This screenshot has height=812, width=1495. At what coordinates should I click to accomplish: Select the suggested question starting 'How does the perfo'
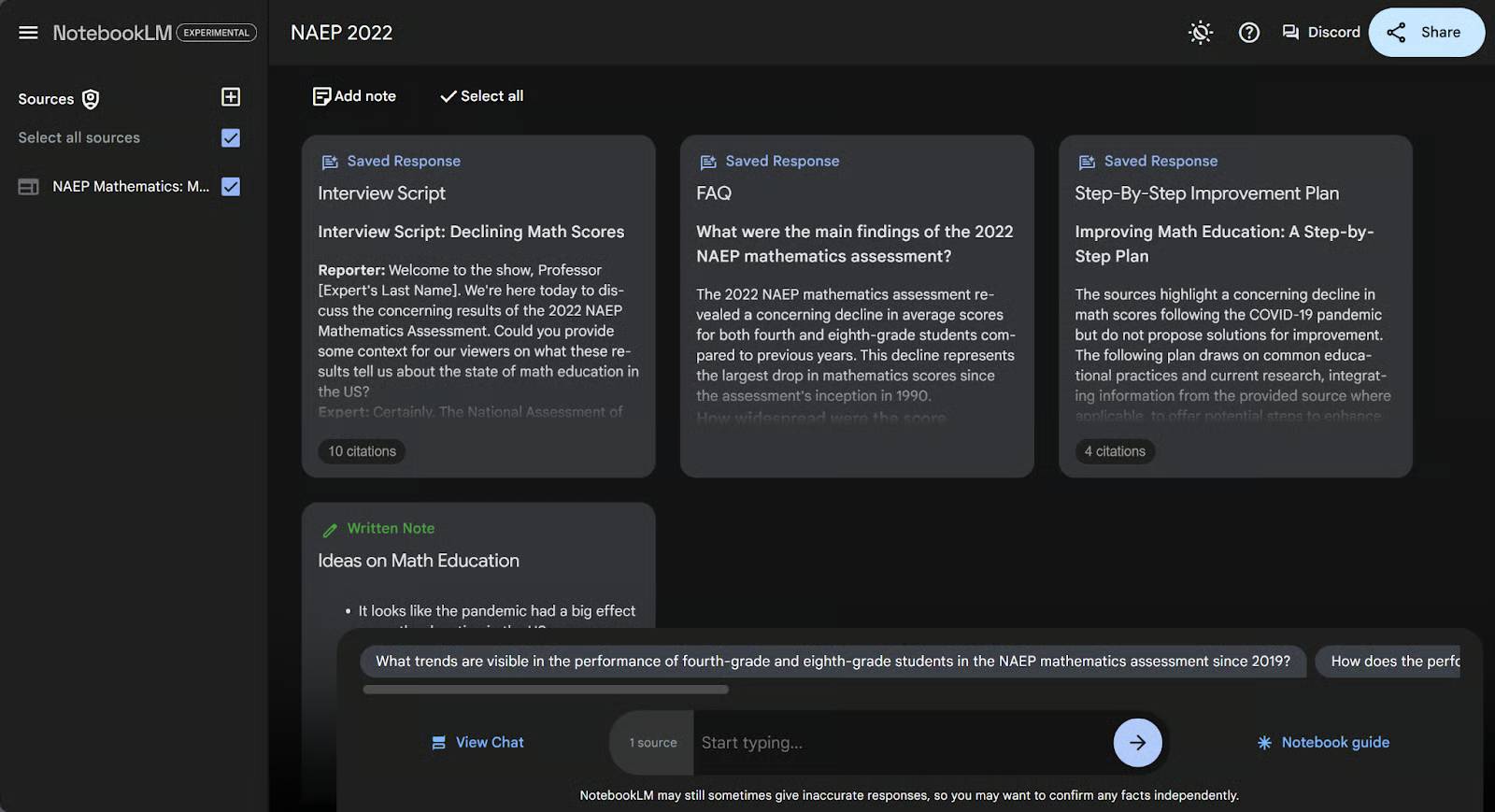click(x=1388, y=662)
